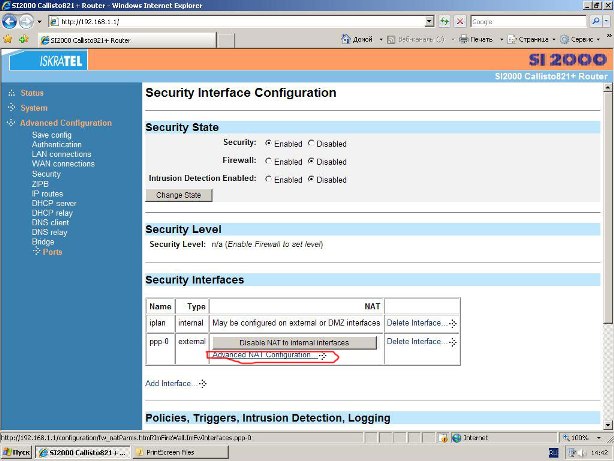
Task: Open Security in sidebar
Action: (x=46, y=174)
